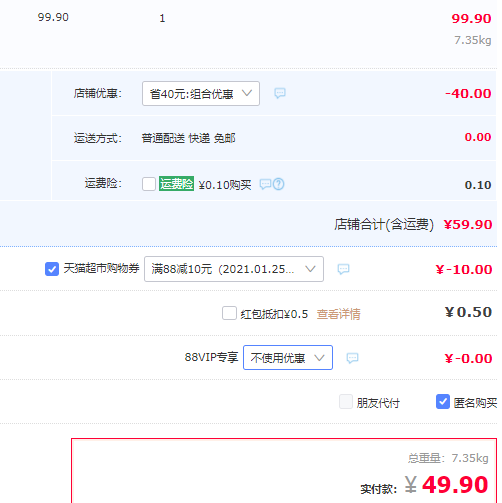This screenshot has width=502, height=503.
Task: Uncheck the 天猫超市购物券 checkbox
Action: 52,269
